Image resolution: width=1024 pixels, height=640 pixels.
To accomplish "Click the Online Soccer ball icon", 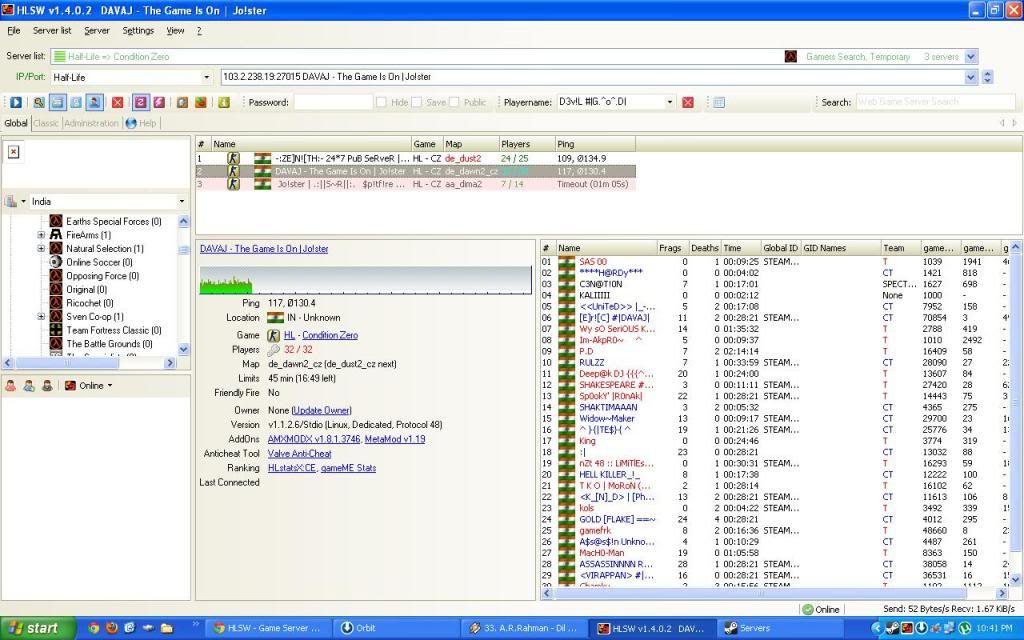I will point(56,262).
